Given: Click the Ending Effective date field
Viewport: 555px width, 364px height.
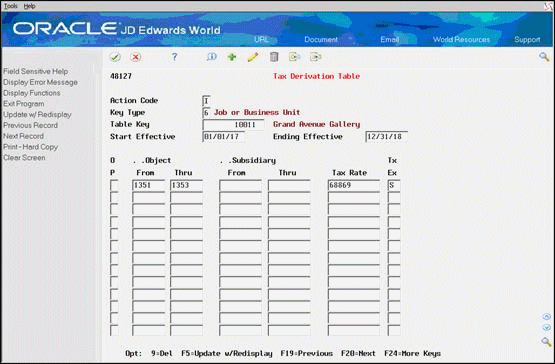Looking at the screenshot, I should point(387,137).
